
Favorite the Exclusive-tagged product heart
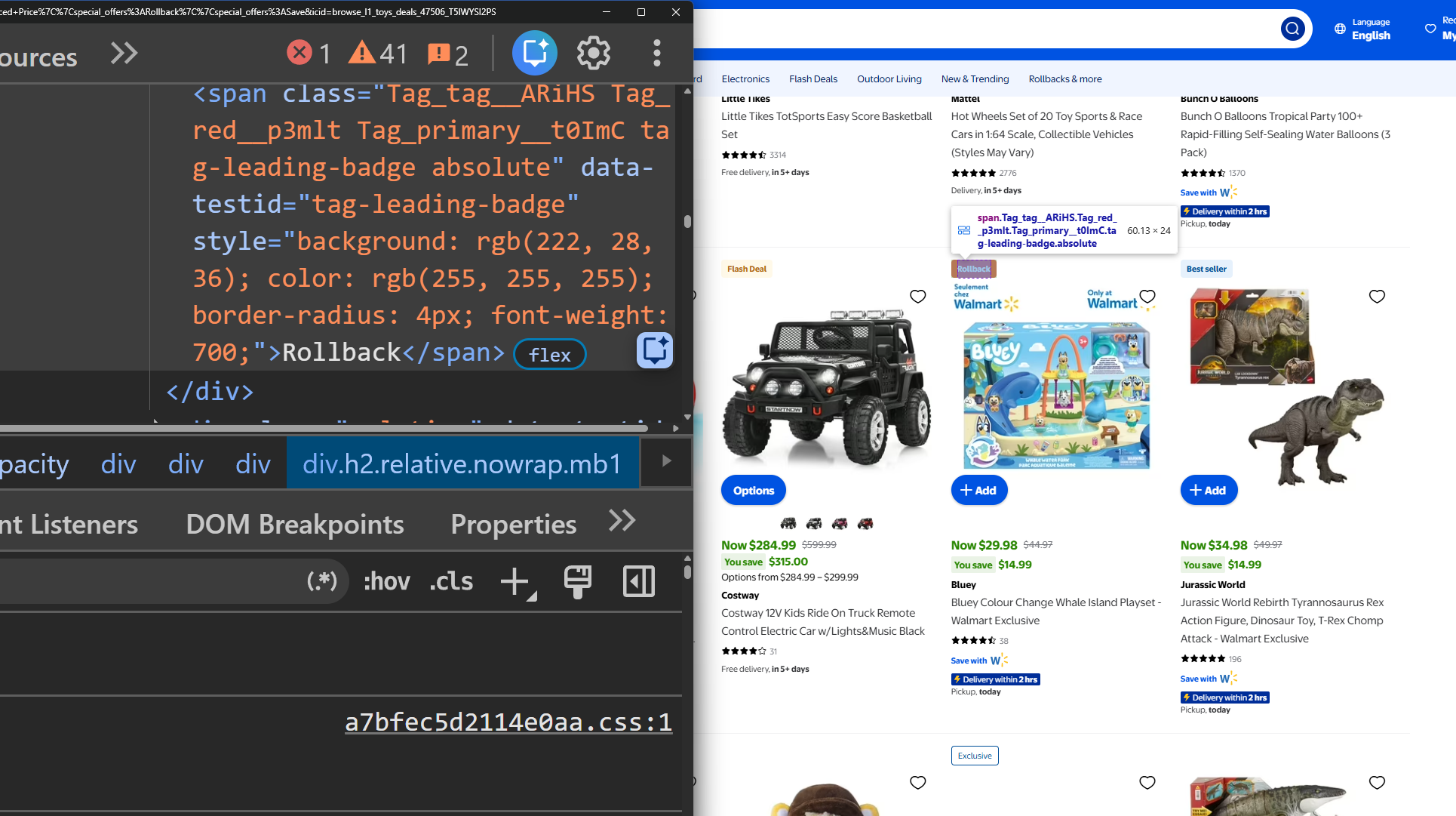1147,783
